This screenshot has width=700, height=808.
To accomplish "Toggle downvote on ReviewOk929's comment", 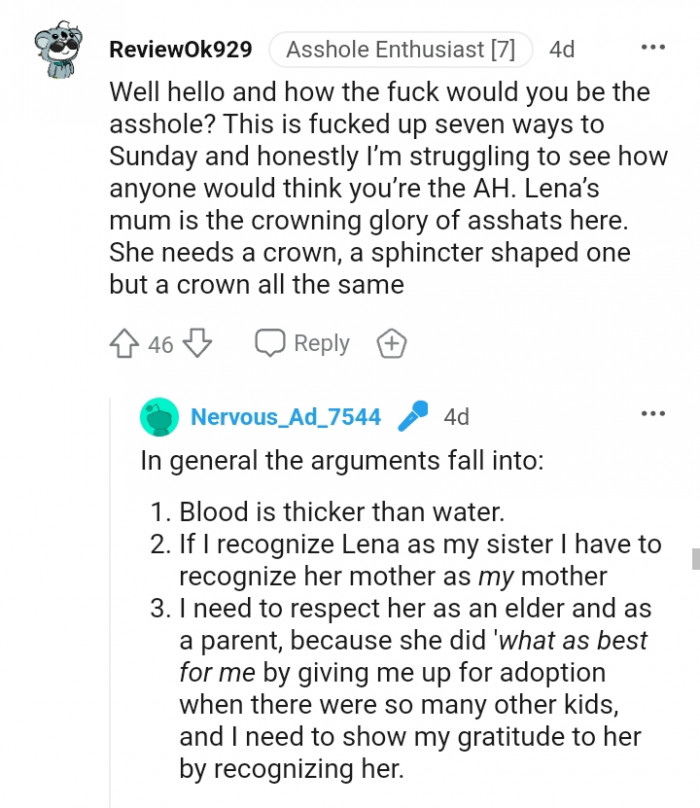I will (x=197, y=343).
